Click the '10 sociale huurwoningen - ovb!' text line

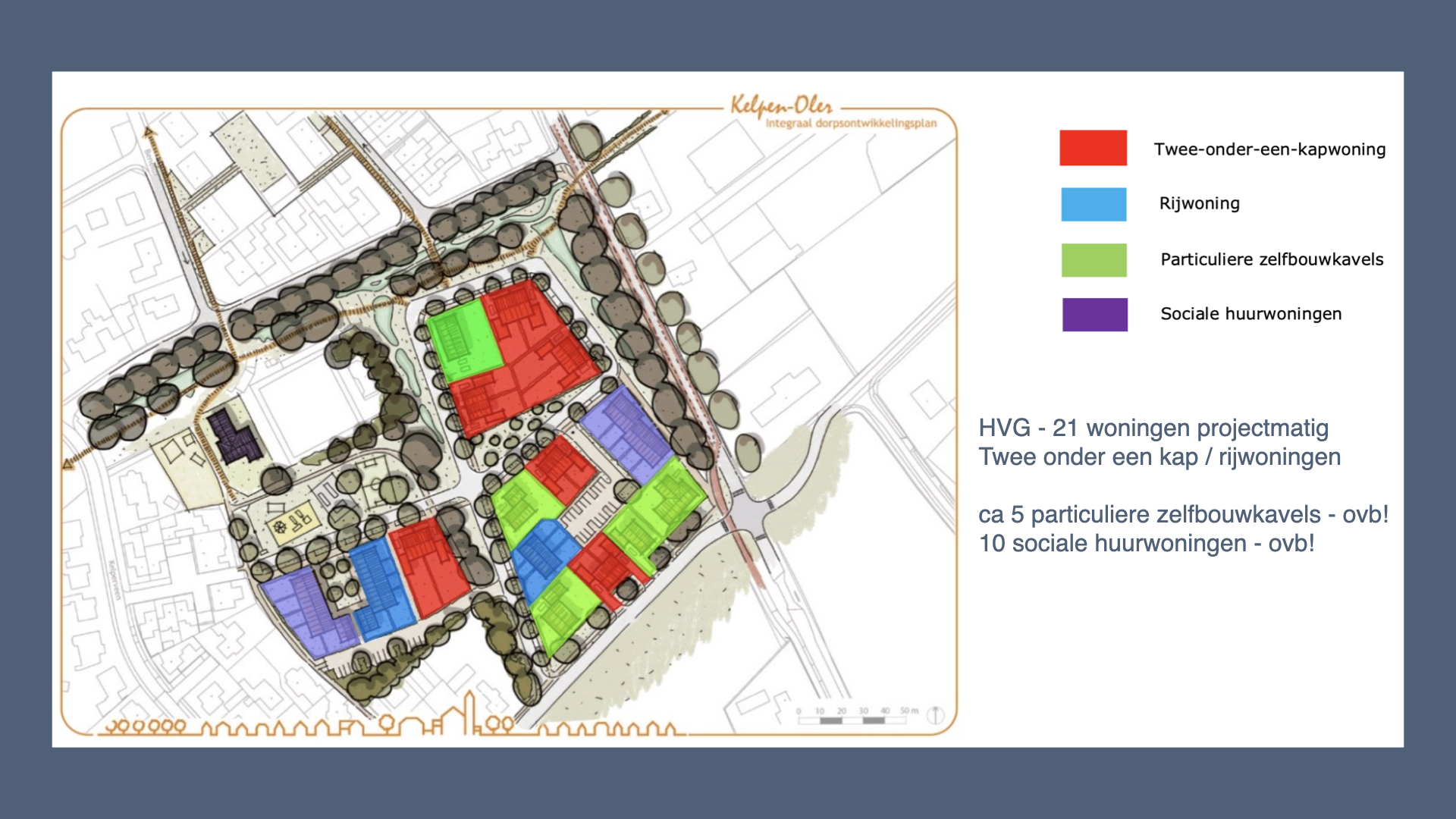1146,543
